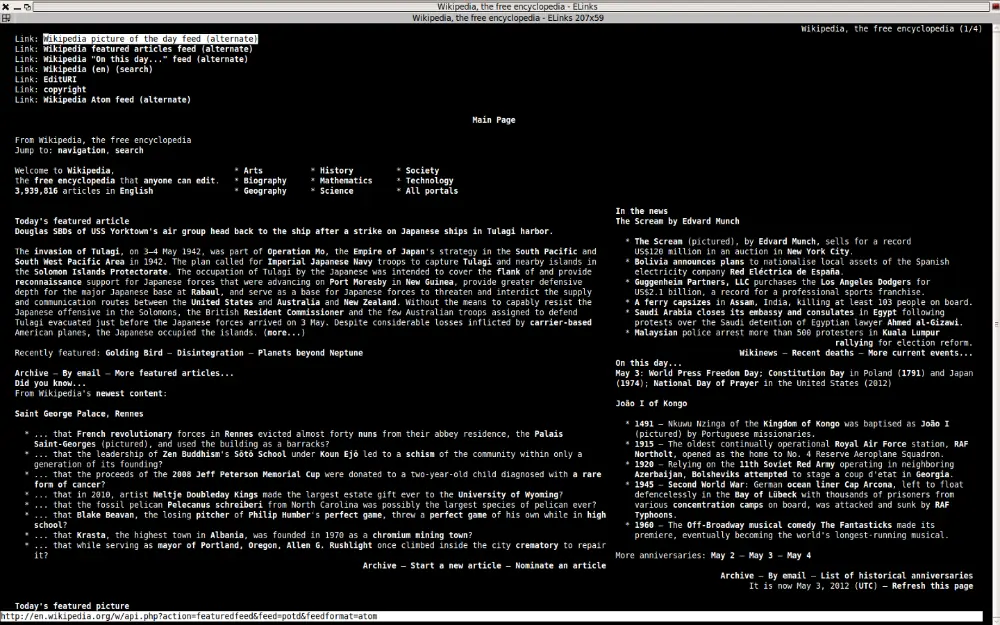This screenshot has width=1000, height=625.
Task: Click the window menu icon in the title bar
Action: pos(27,6)
